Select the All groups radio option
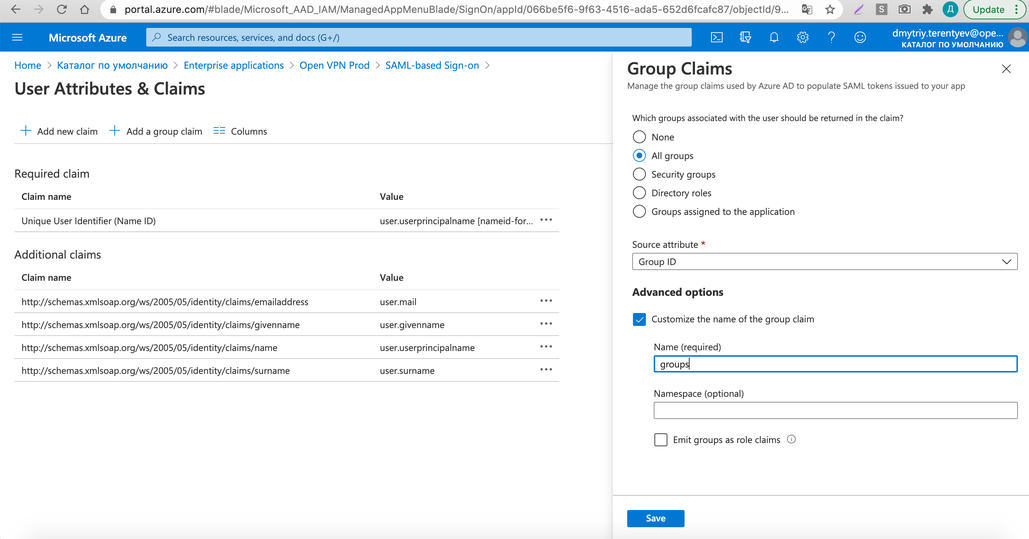 639,156
